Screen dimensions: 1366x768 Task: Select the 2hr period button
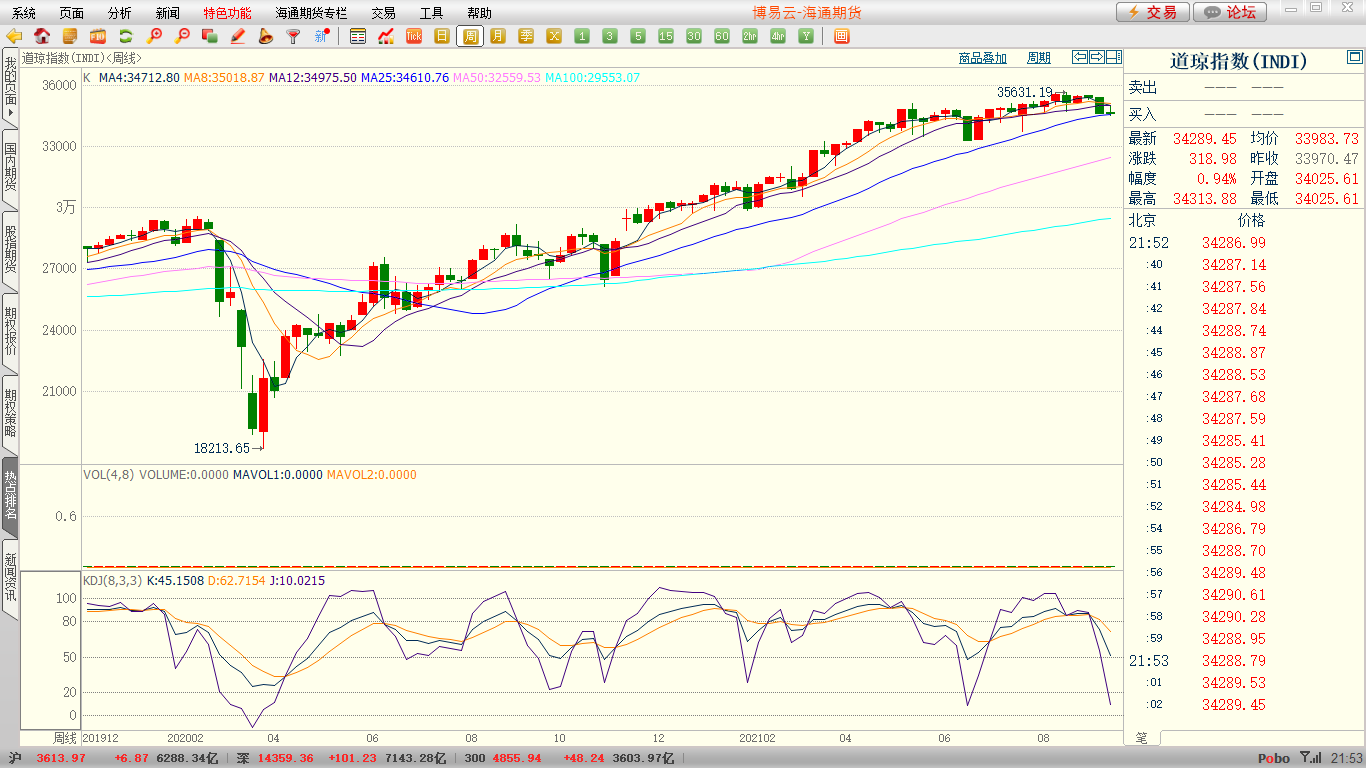tap(750, 36)
